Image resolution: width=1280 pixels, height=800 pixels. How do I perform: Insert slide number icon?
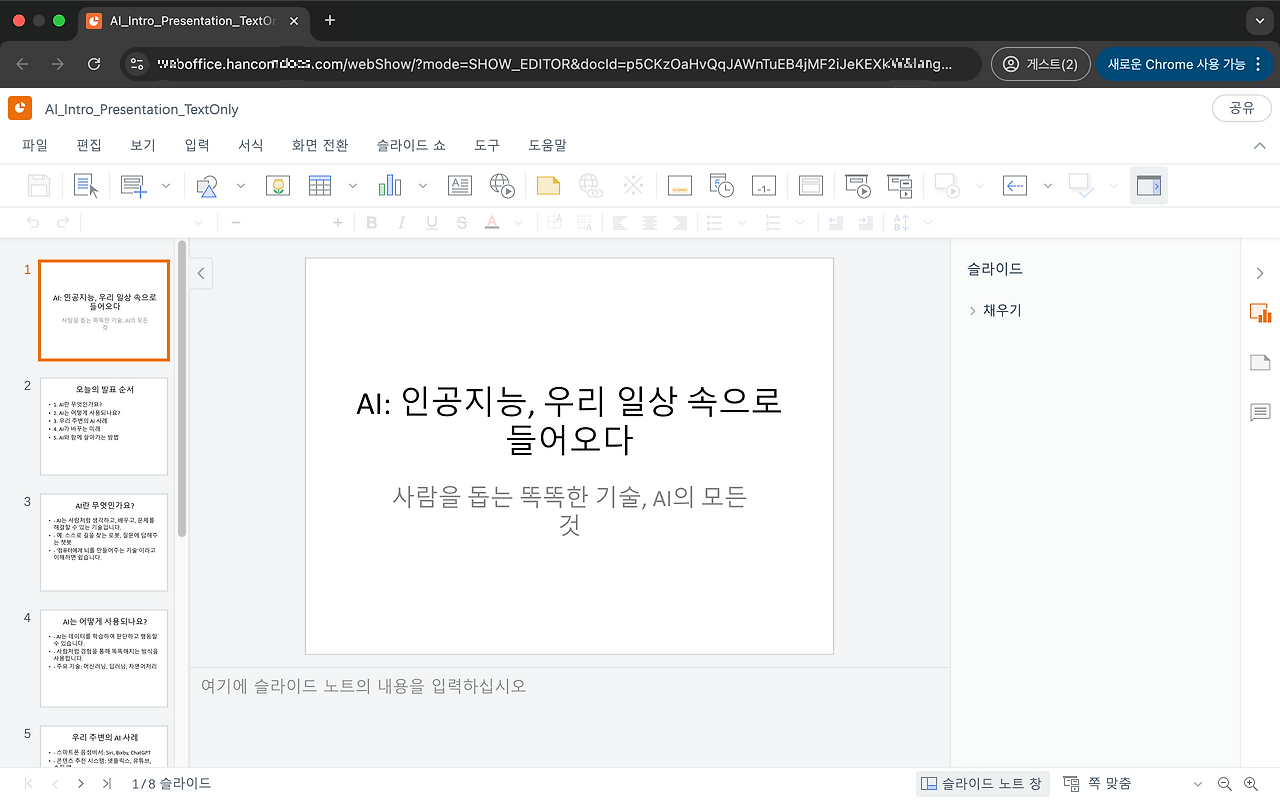coord(764,185)
